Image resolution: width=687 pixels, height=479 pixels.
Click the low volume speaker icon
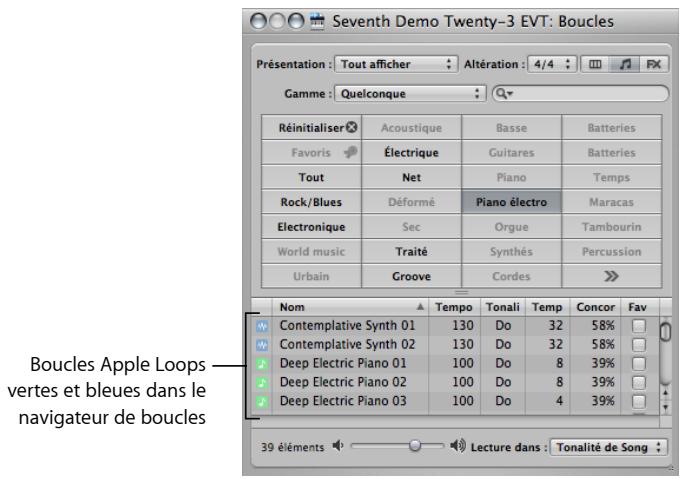click(x=338, y=446)
